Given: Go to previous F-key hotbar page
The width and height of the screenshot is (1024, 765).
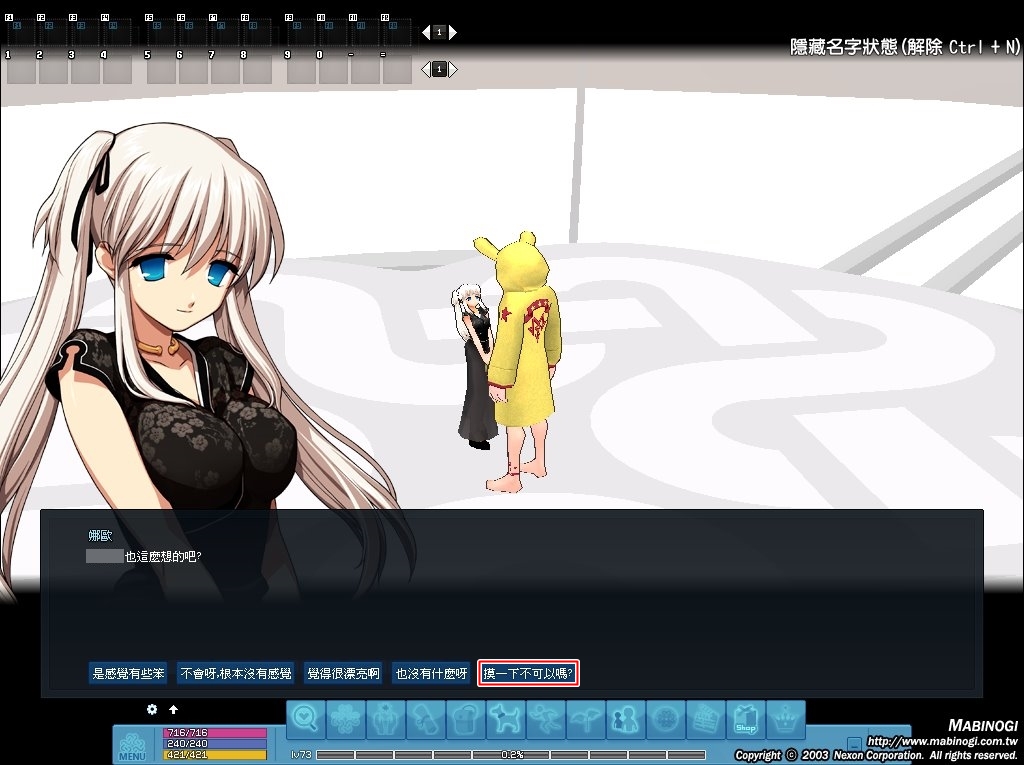Looking at the screenshot, I should click(x=426, y=32).
